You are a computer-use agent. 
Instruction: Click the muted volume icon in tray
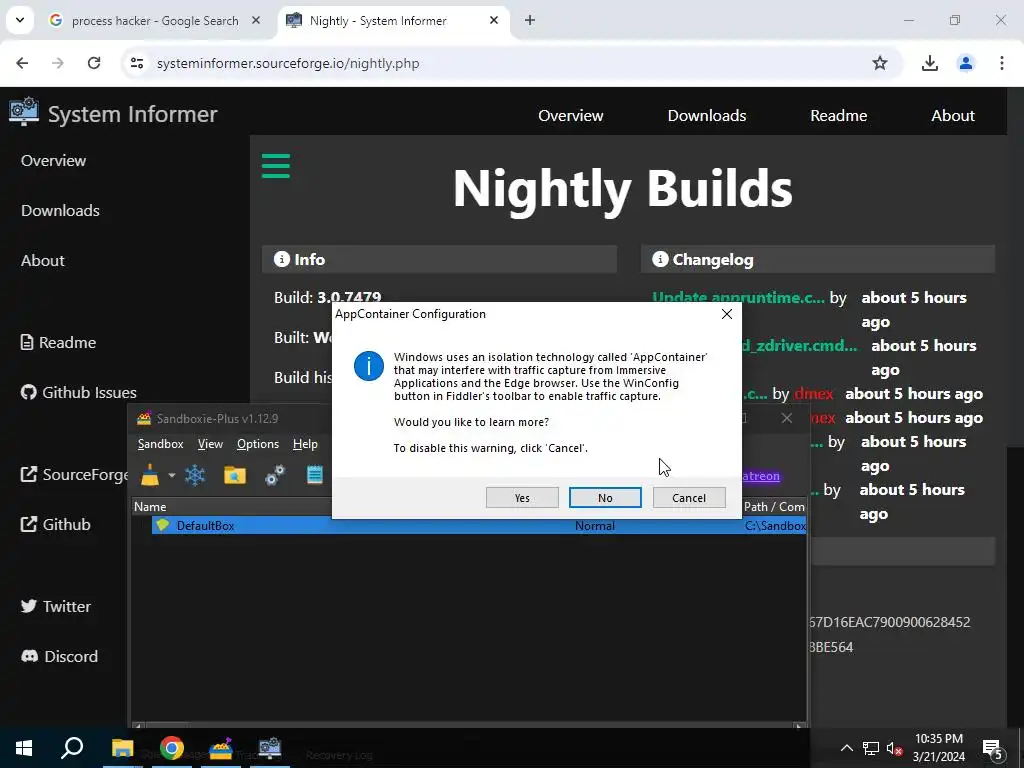pyautogui.click(x=895, y=749)
